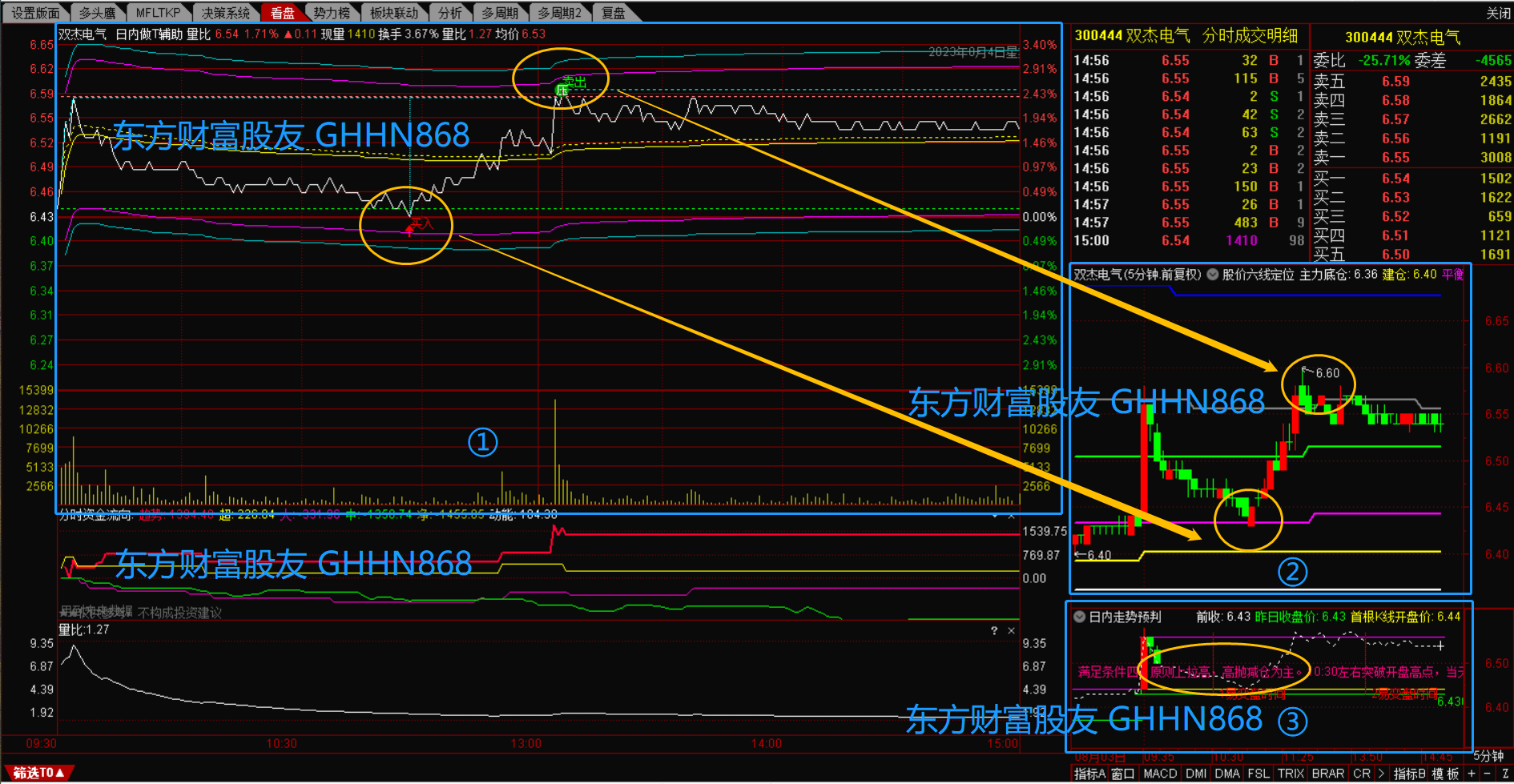Click the 箭选T0 label at bottom left

38,773
